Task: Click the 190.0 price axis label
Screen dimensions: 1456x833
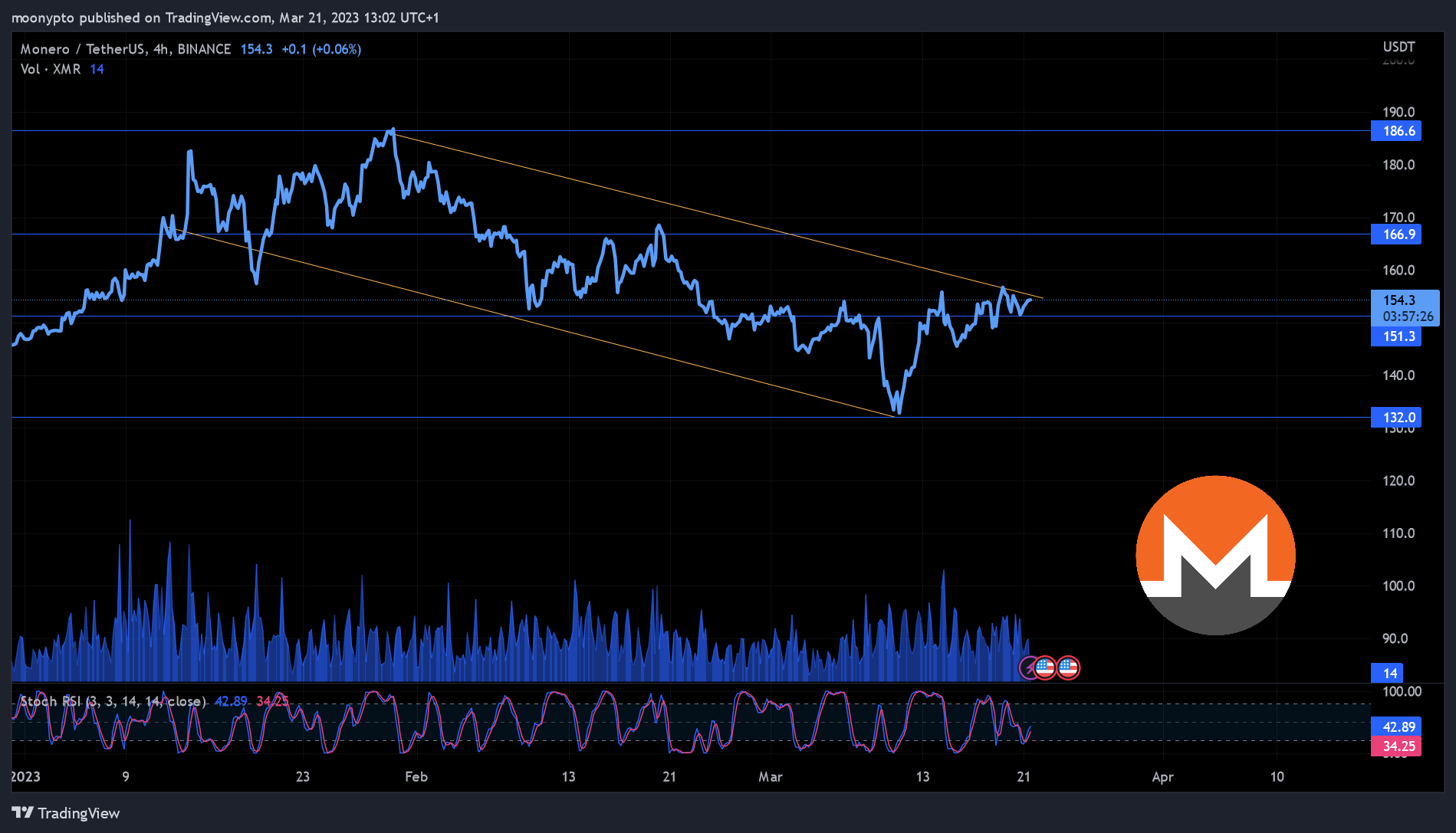Action: (x=1398, y=112)
